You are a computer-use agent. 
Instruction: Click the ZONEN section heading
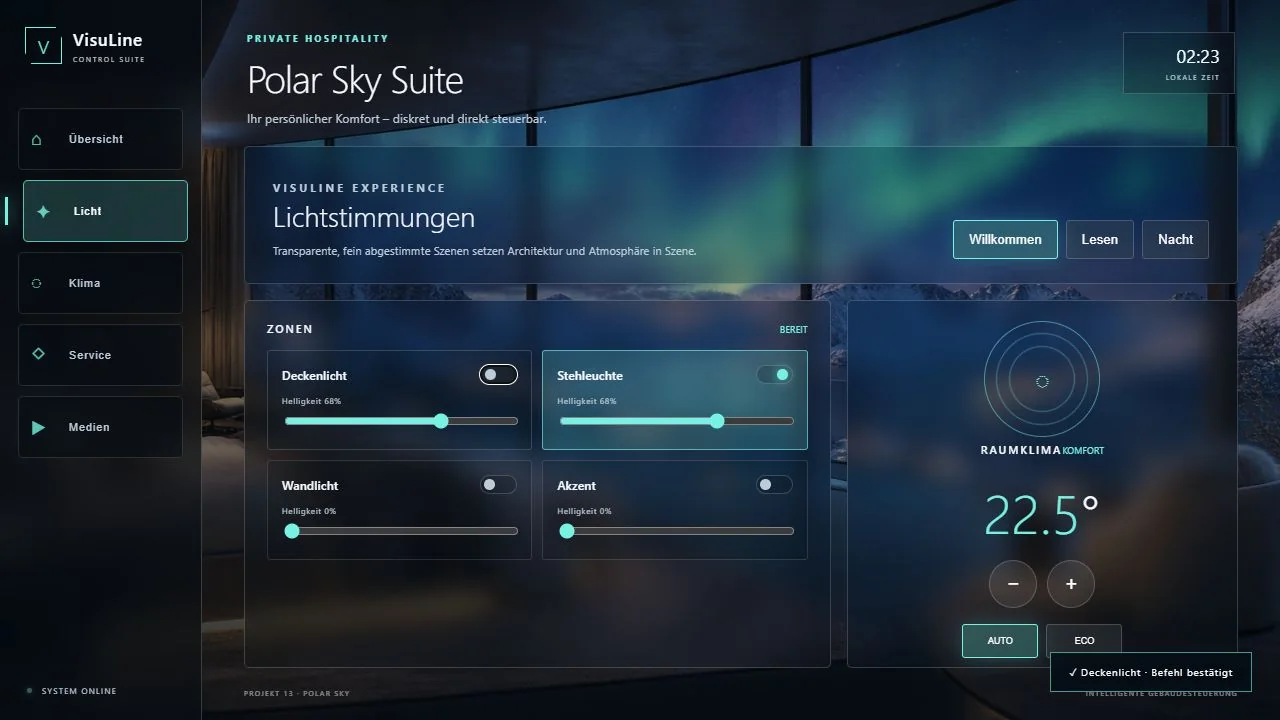point(290,329)
